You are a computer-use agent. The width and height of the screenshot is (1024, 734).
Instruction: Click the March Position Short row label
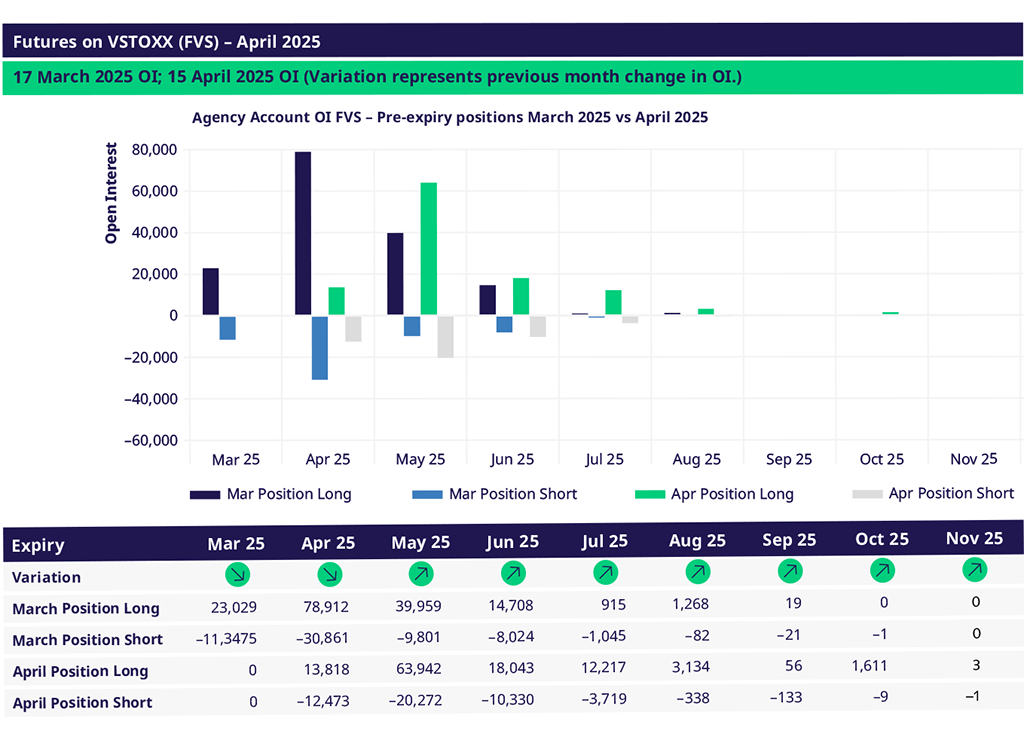(x=87, y=639)
